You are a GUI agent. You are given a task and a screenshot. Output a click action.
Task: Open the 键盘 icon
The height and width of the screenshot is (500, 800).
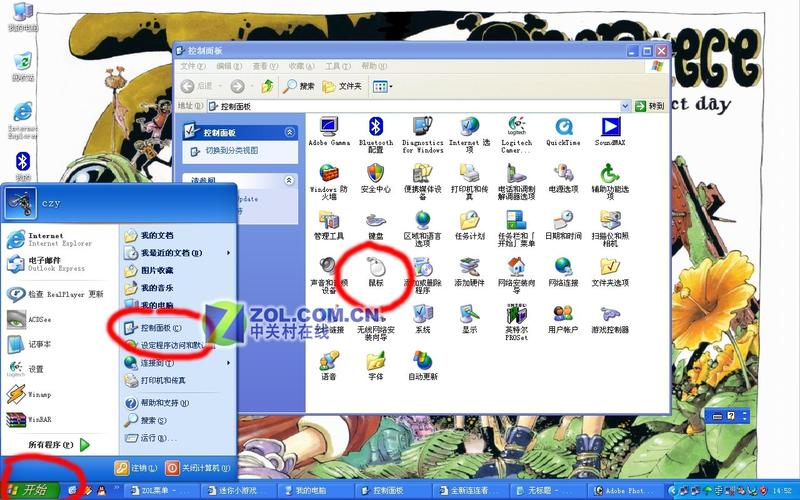click(376, 226)
